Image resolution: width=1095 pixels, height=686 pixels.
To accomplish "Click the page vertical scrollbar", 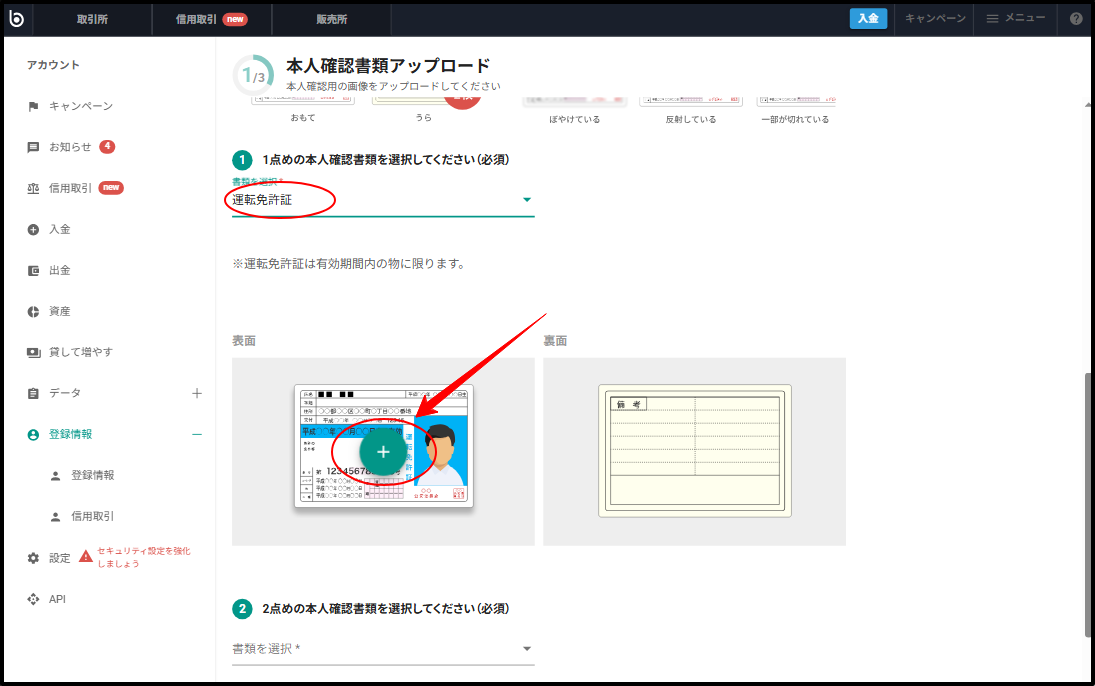I will 1088,505.
